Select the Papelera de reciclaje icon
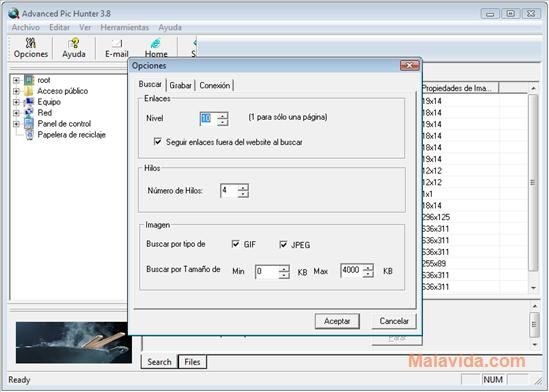 click(29, 135)
